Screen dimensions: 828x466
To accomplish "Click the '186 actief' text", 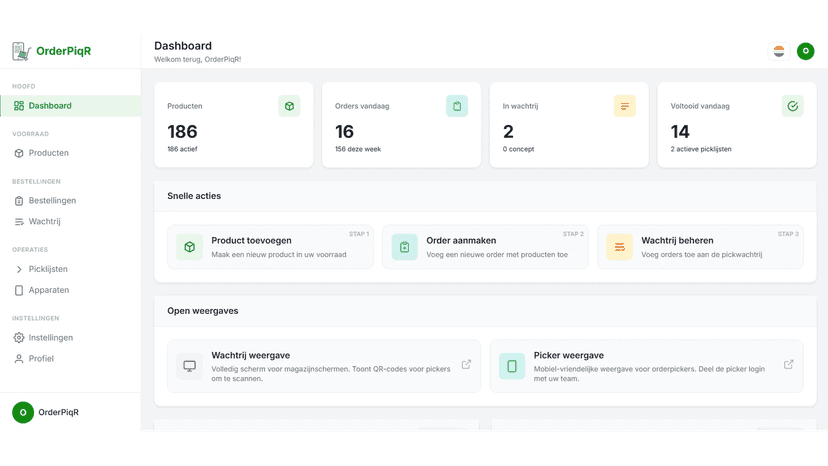I will pos(182,150).
